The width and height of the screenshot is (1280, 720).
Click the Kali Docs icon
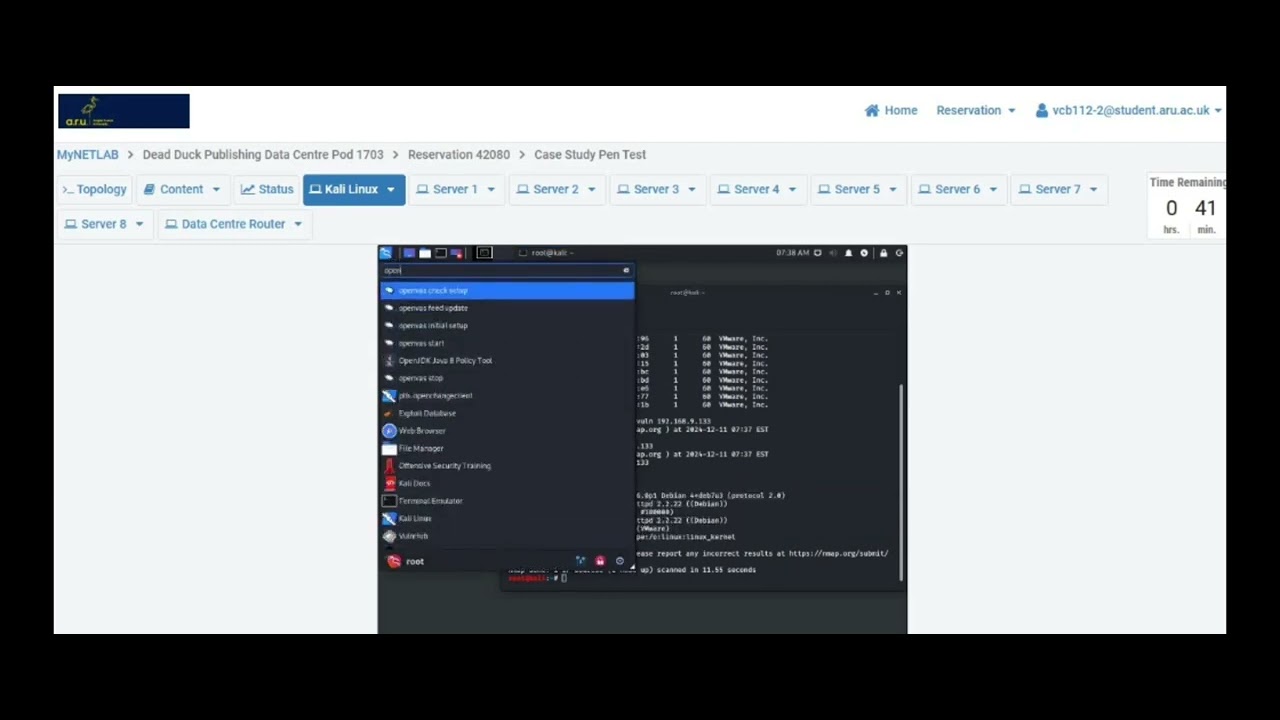[389, 483]
